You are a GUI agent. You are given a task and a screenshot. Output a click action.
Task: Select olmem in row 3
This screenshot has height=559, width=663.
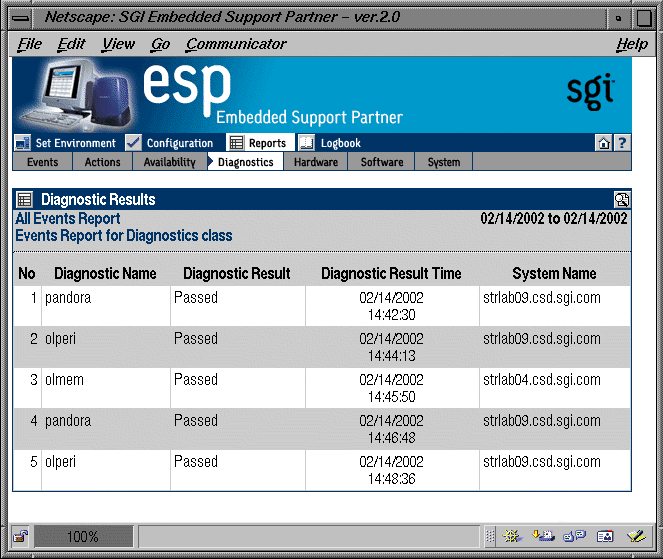coord(64,380)
